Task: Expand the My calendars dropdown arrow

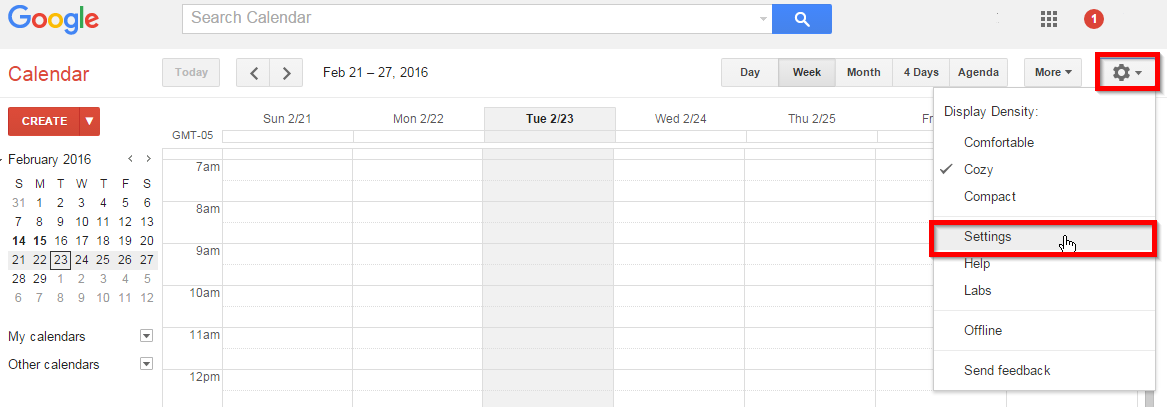Action: (x=147, y=336)
